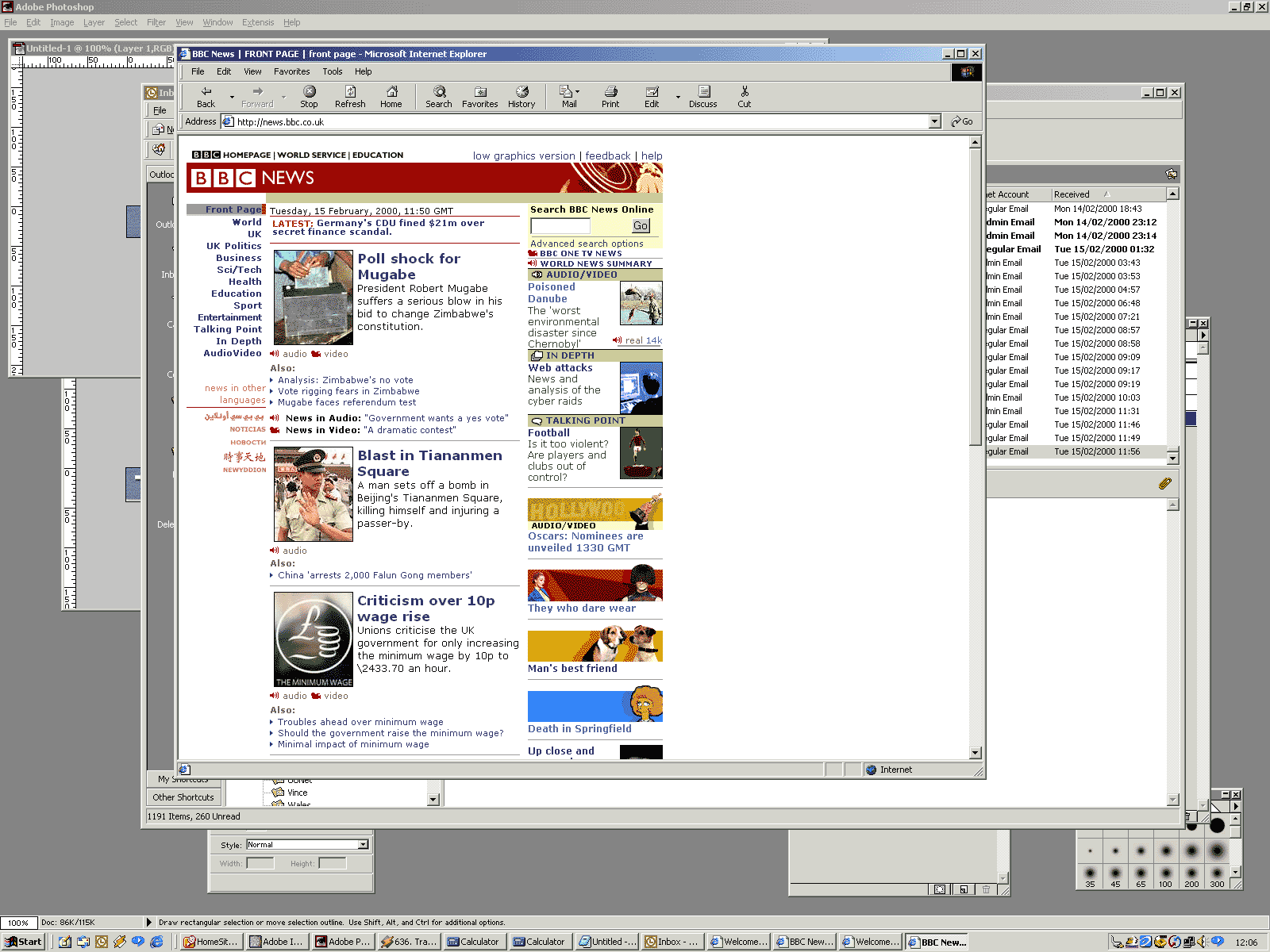Select the 'Vince' folder in Outlook folder list

(x=297, y=793)
